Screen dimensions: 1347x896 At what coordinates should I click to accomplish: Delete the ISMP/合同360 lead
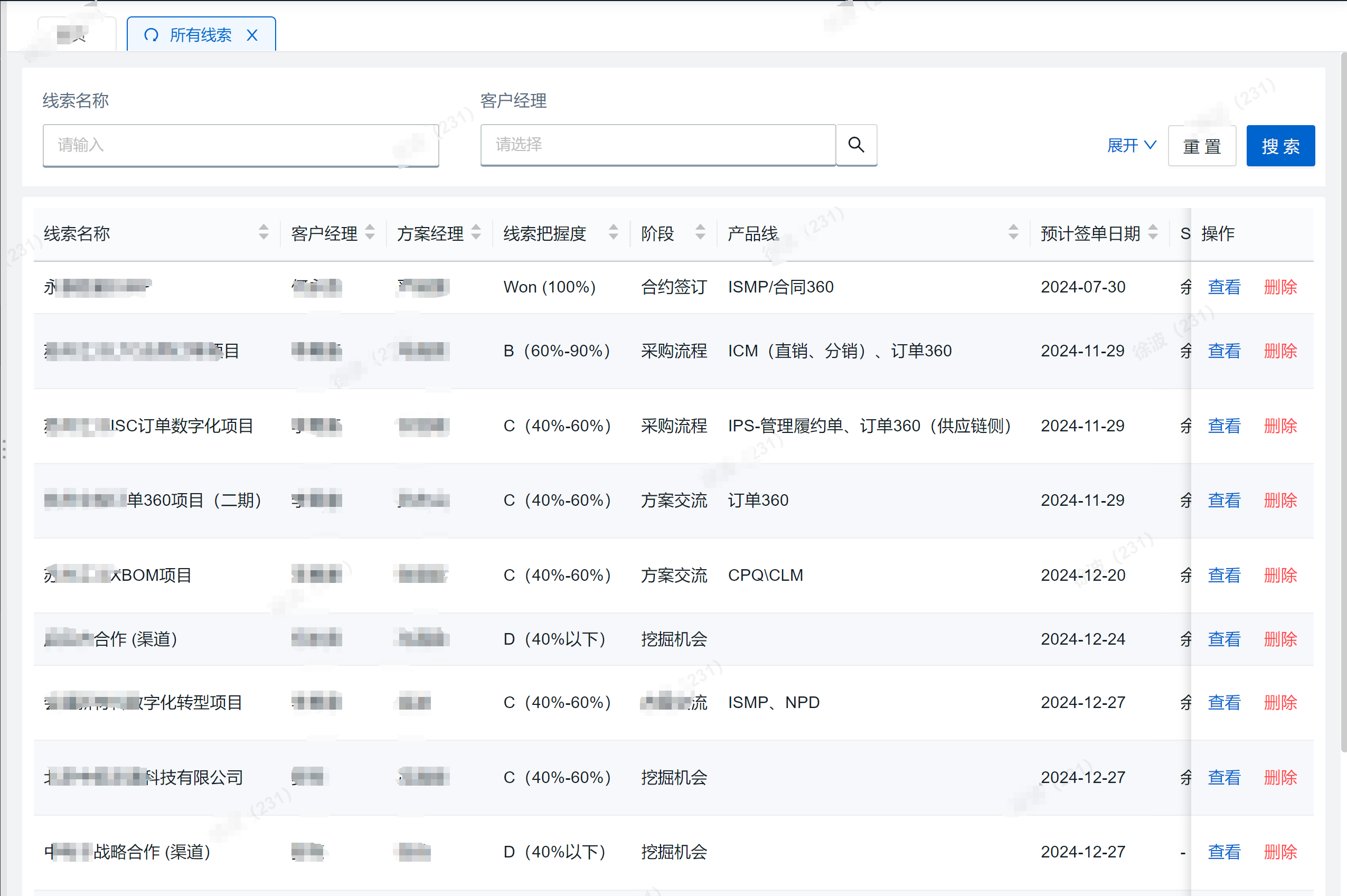point(1280,287)
